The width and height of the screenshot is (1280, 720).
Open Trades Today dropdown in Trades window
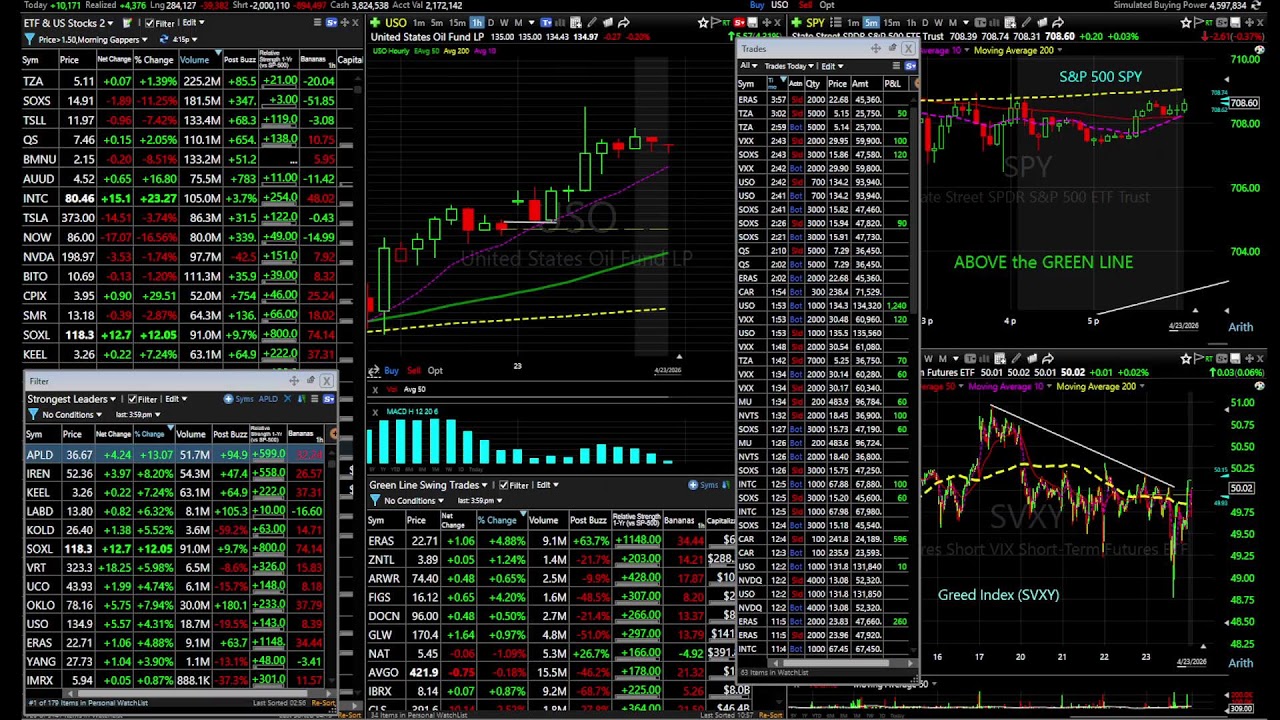[x=789, y=66]
